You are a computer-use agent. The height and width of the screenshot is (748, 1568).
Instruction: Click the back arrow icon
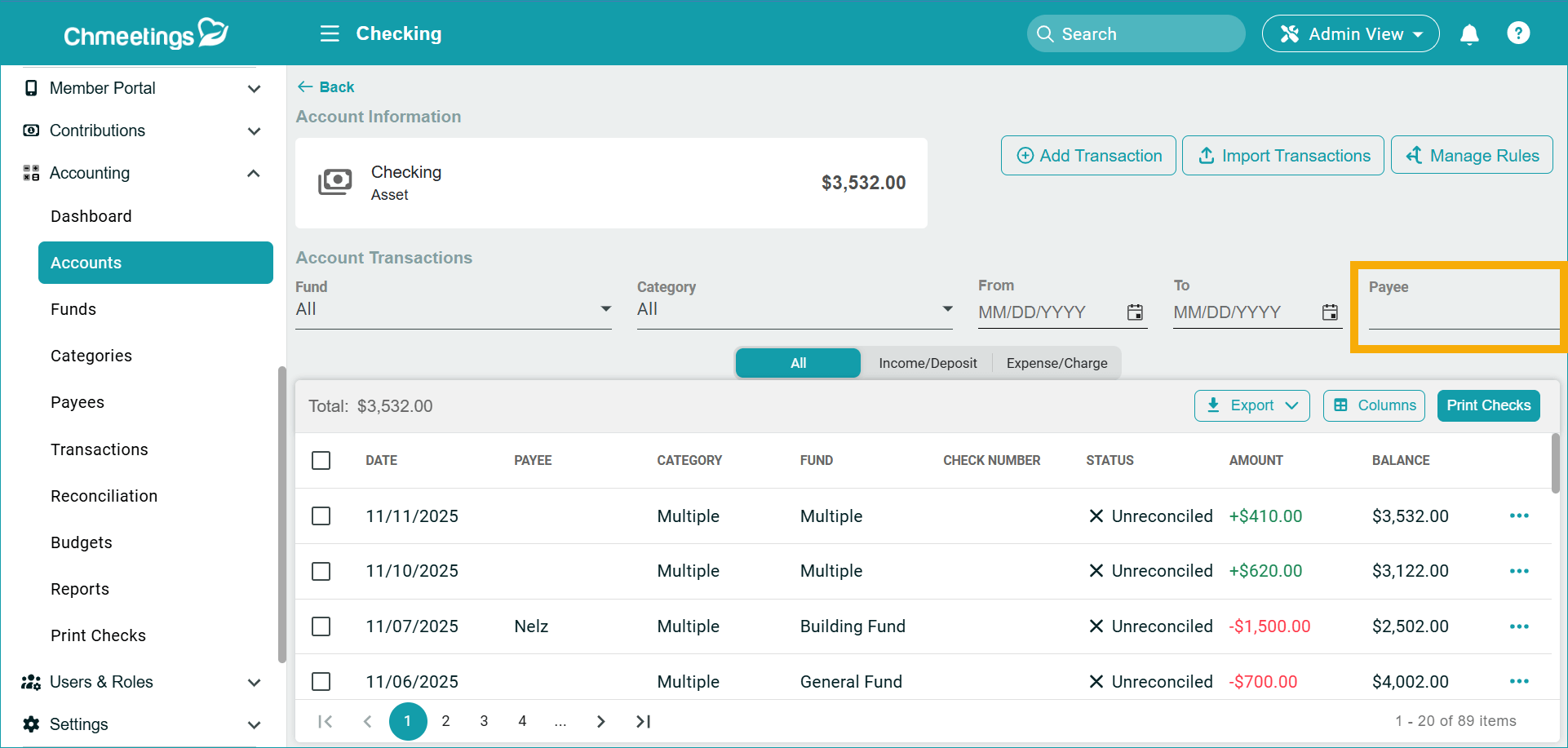click(x=305, y=86)
